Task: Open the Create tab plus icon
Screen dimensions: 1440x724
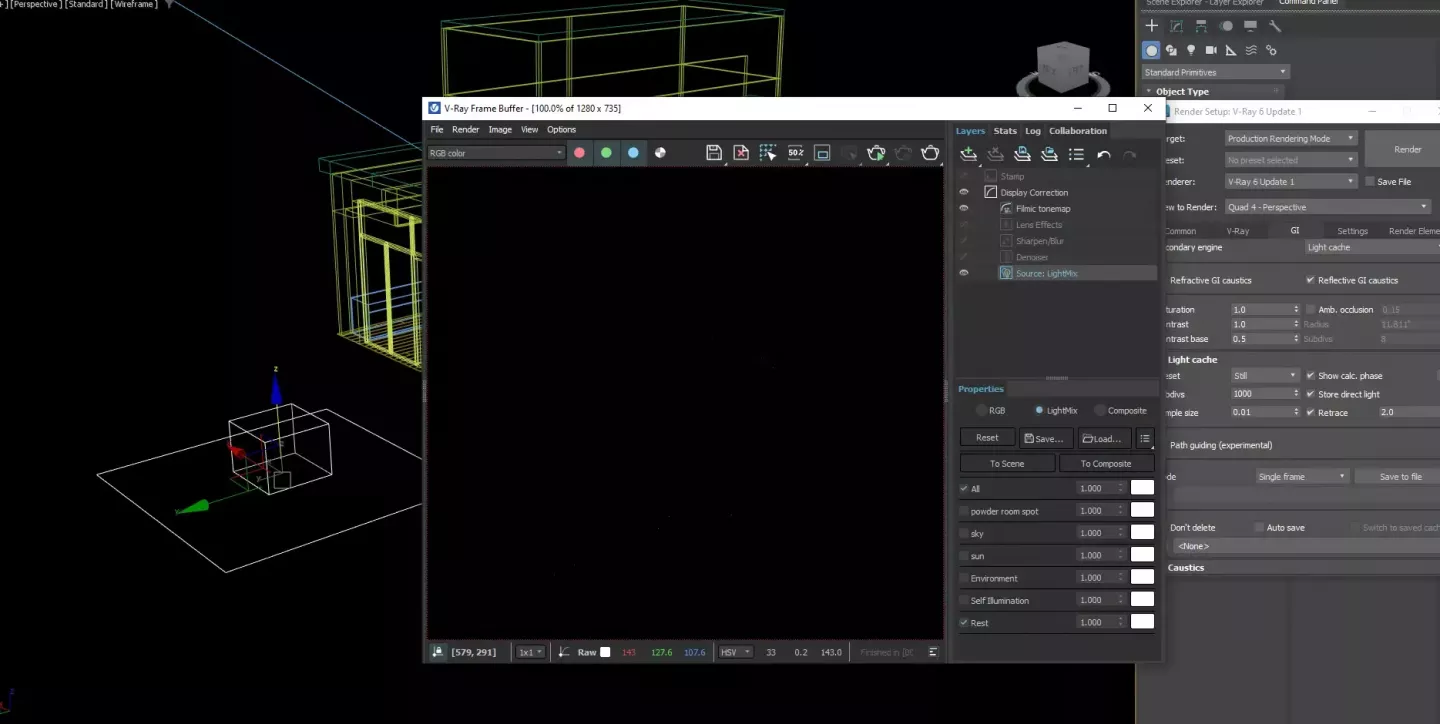Action: (1152, 26)
